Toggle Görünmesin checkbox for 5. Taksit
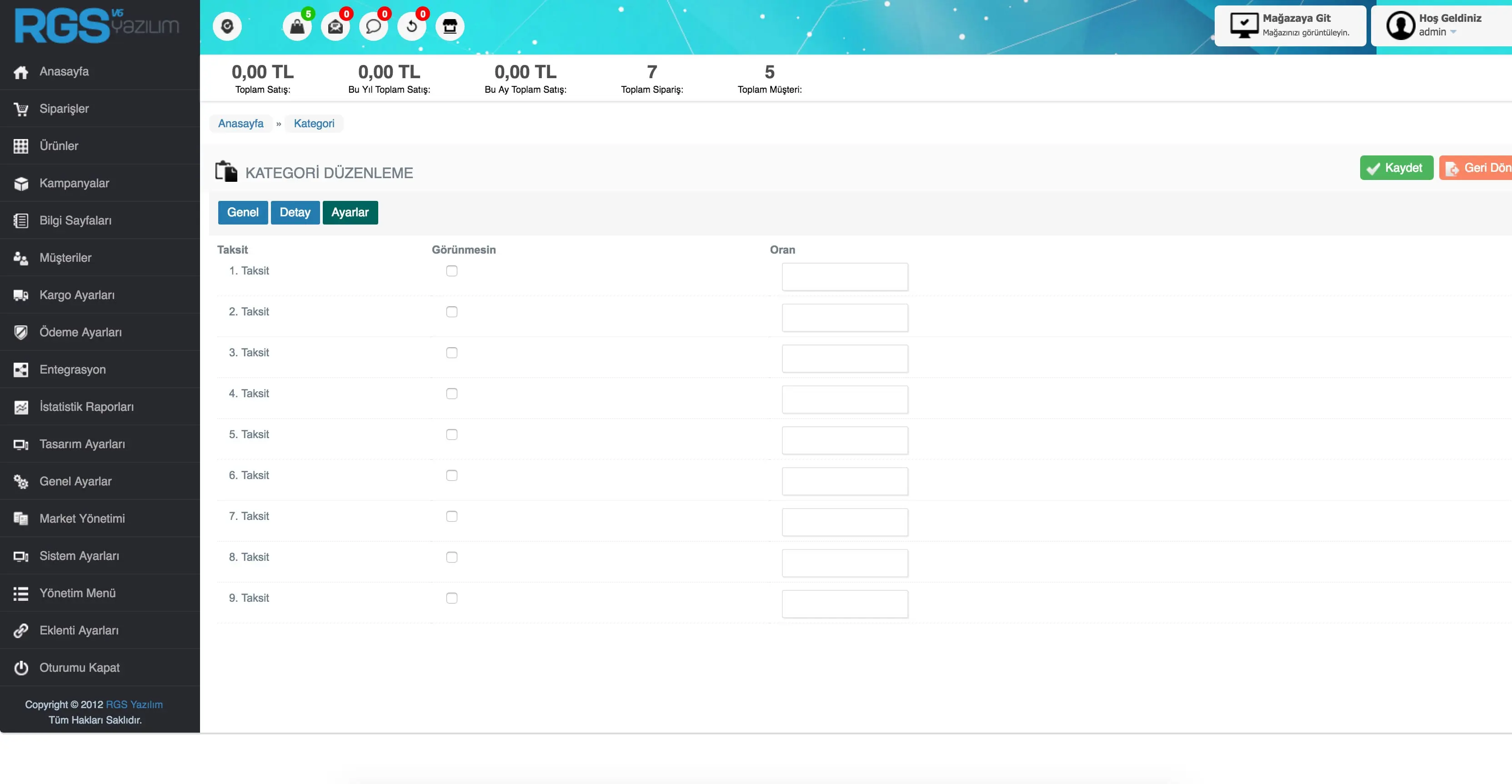 [451, 434]
